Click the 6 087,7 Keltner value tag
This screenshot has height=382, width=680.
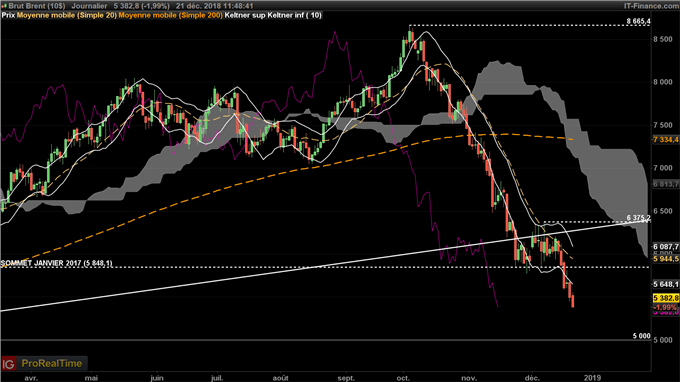coord(666,247)
